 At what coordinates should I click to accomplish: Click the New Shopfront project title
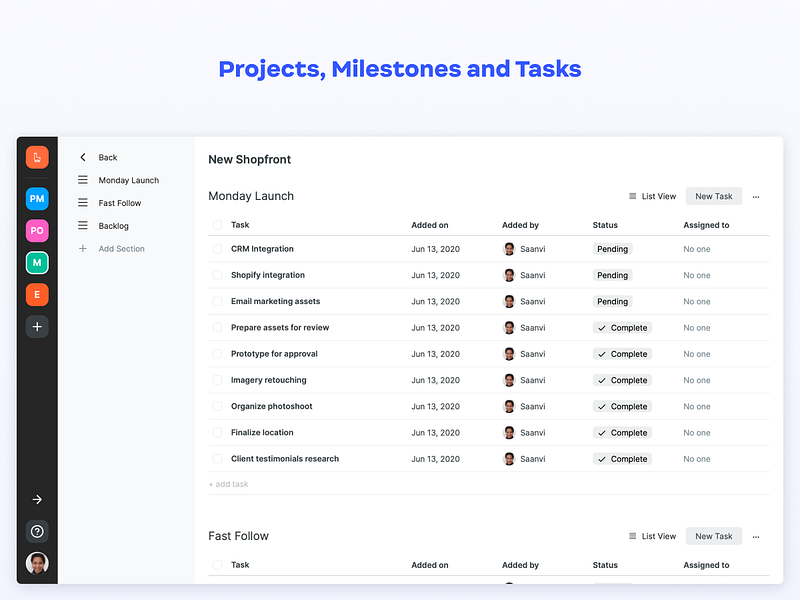(x=249, y=159)
